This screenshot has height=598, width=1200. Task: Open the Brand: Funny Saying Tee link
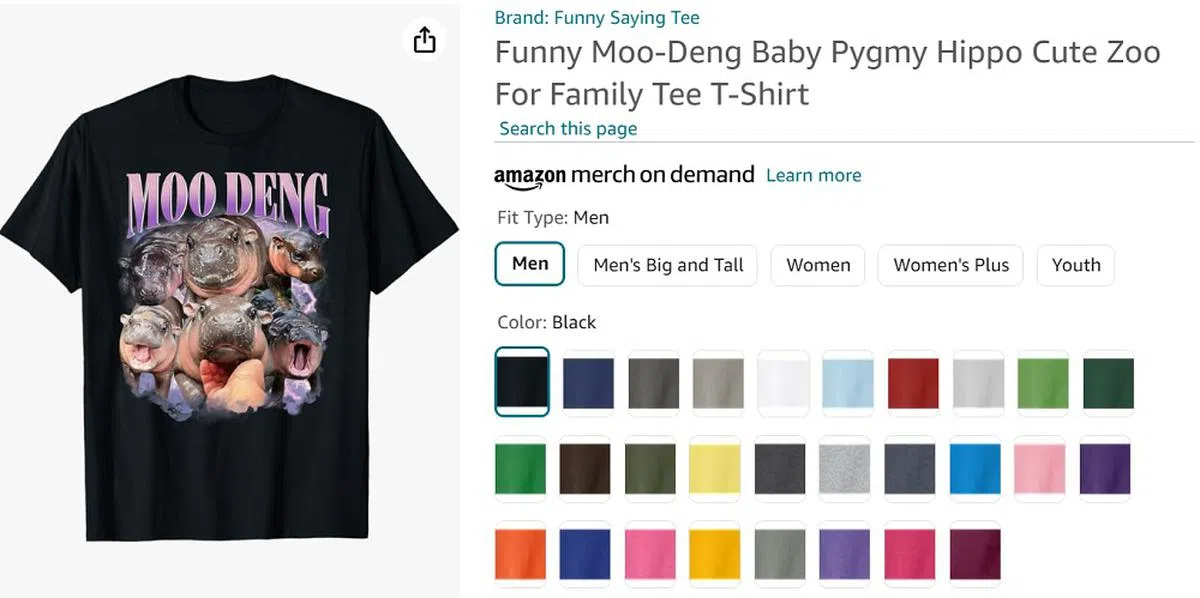point(597,18)
